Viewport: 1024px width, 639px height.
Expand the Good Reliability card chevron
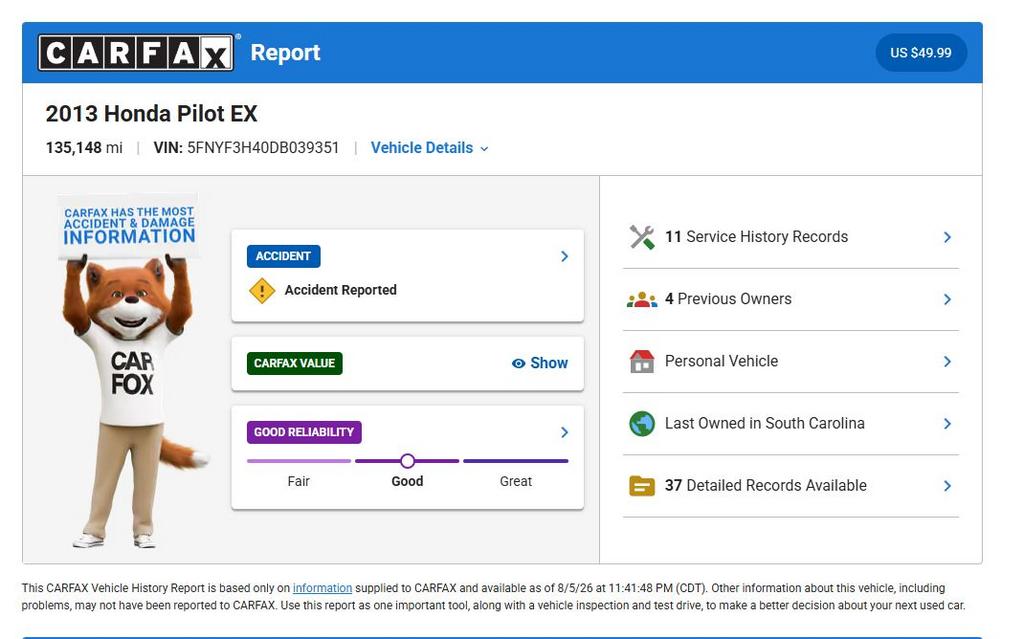(564, 432)
